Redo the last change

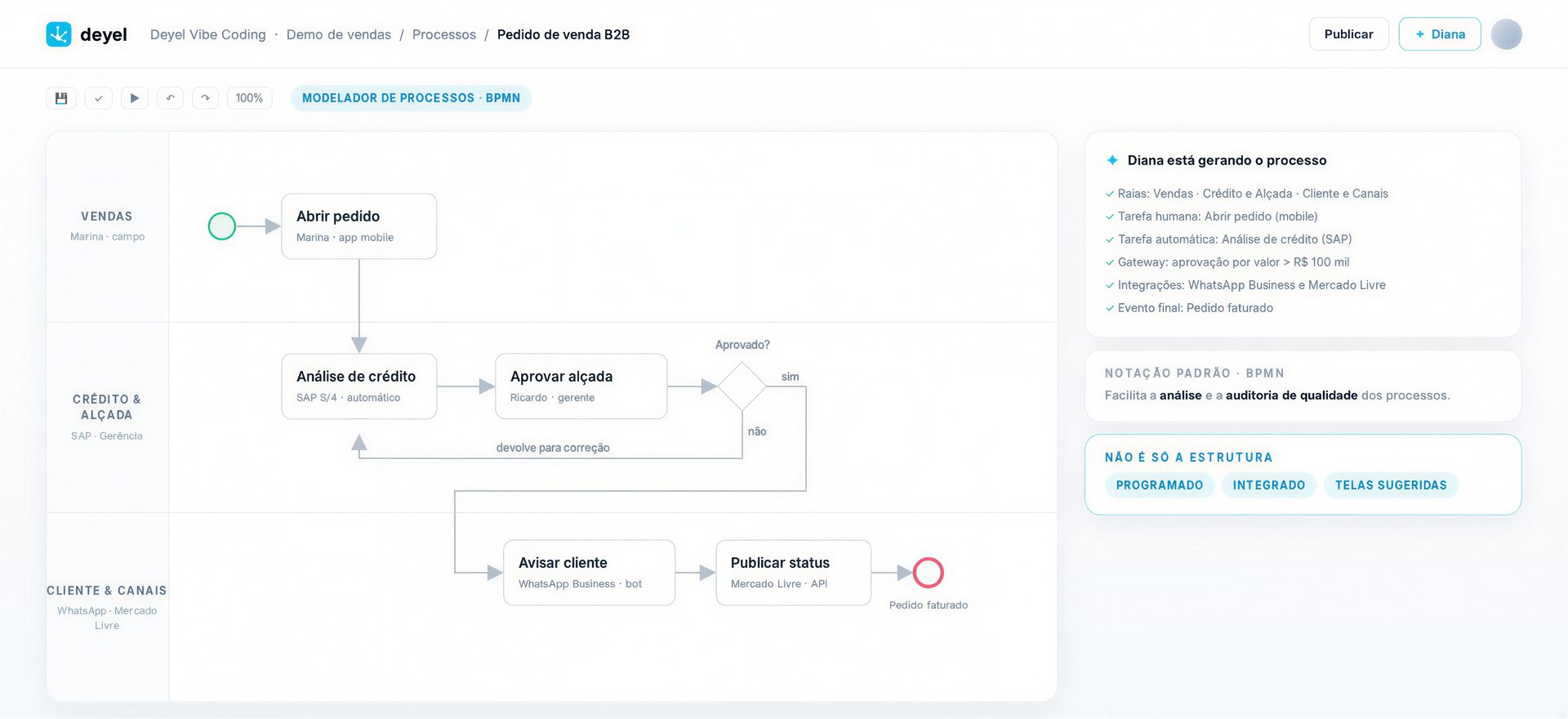pyautogui.click(x=205, y=98)
